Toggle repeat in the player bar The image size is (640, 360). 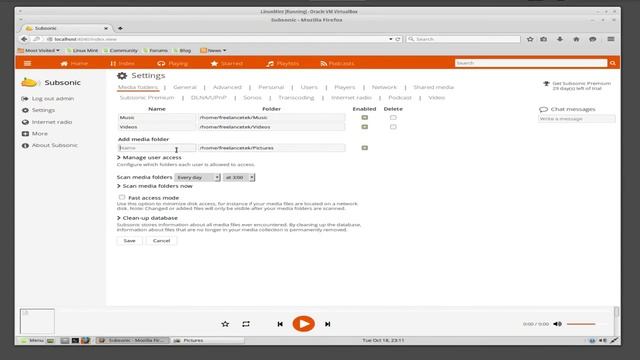pos(246,324)
